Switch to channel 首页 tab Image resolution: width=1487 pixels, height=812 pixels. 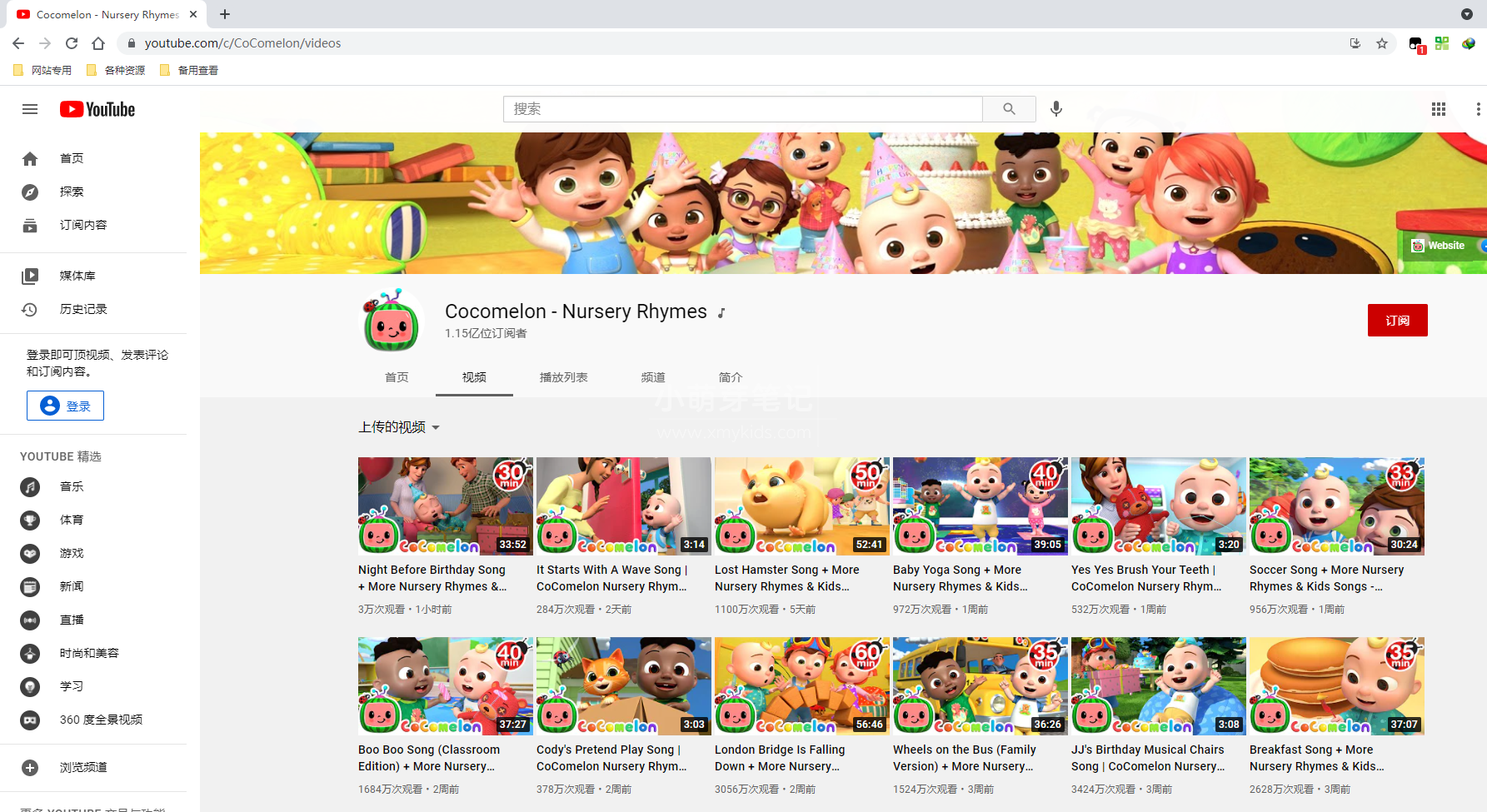[397, 377]
